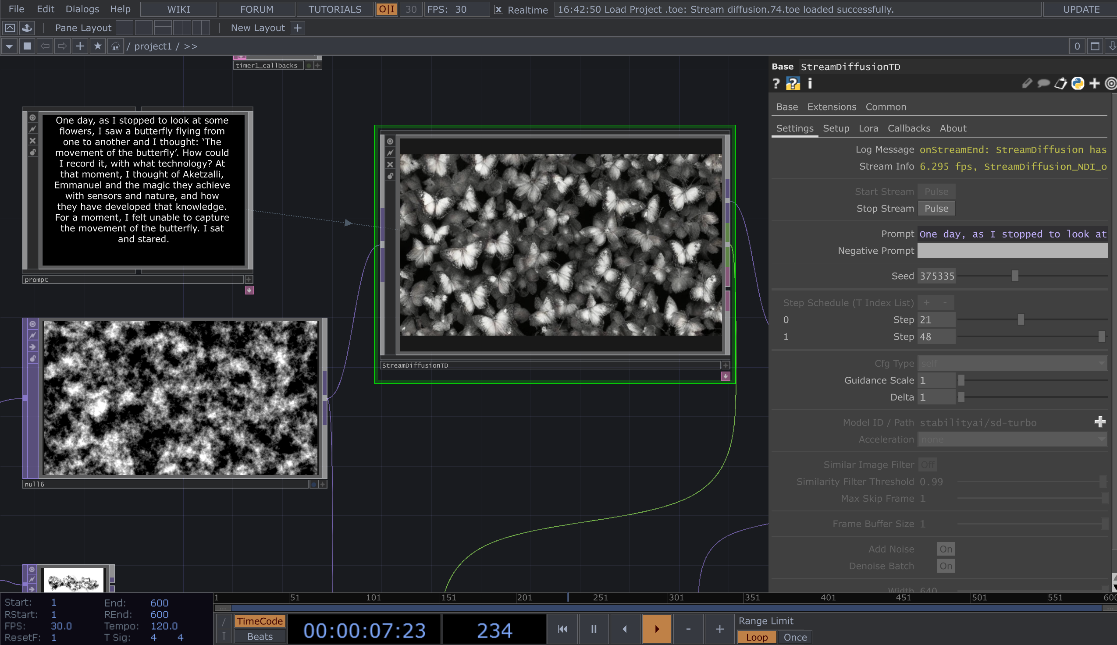This screenshot has height=645, width=1117.
Task: Toggle the Realtime checkbox
Action: (x=498, y=10)
